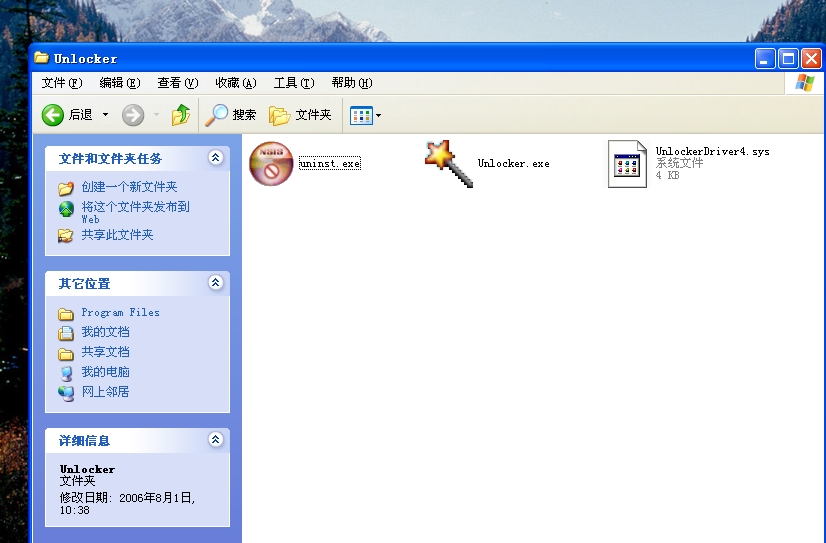Click the Unlocker.exe file name
The width and height of the screenshot is (826, 543).
513,163
